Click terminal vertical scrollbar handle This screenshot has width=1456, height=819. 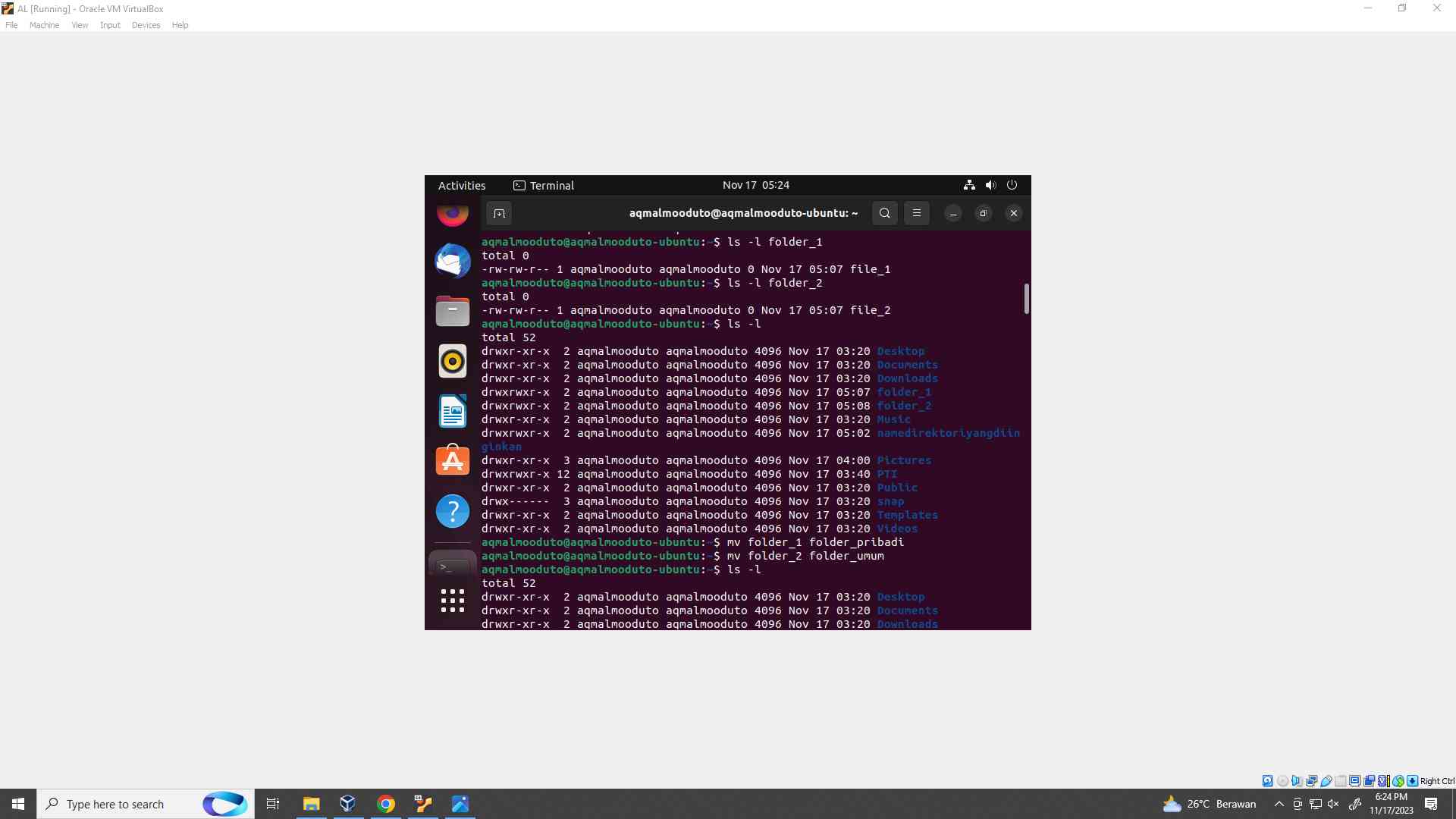tap(1026, 299)
